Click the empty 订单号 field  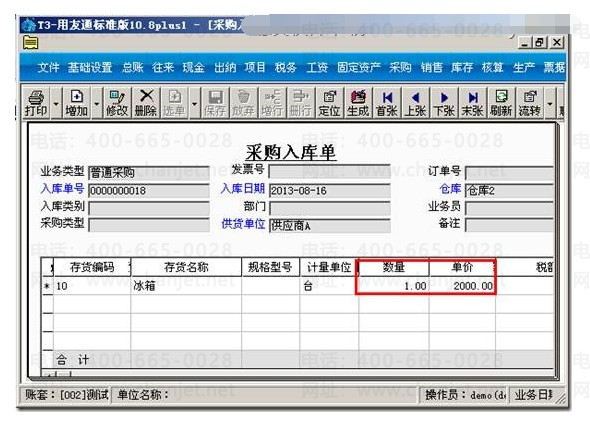tap(509, 173)
